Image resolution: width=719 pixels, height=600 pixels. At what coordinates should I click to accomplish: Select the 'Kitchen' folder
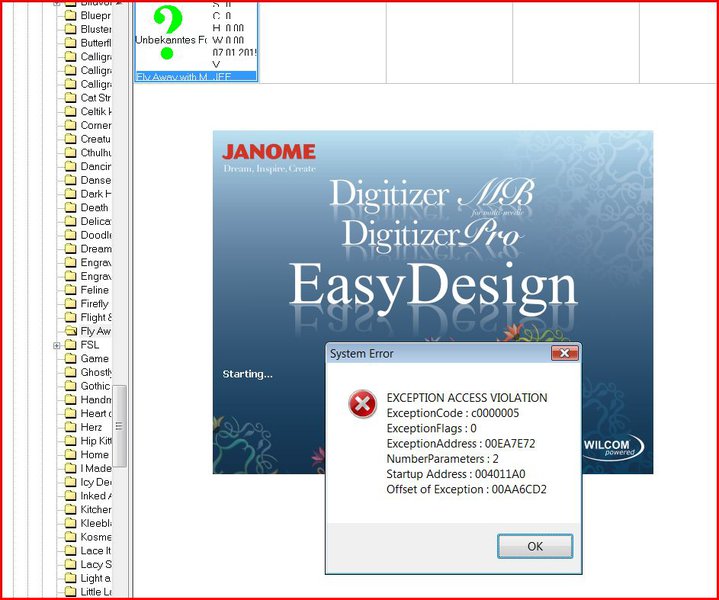click(x=95, y=510)
